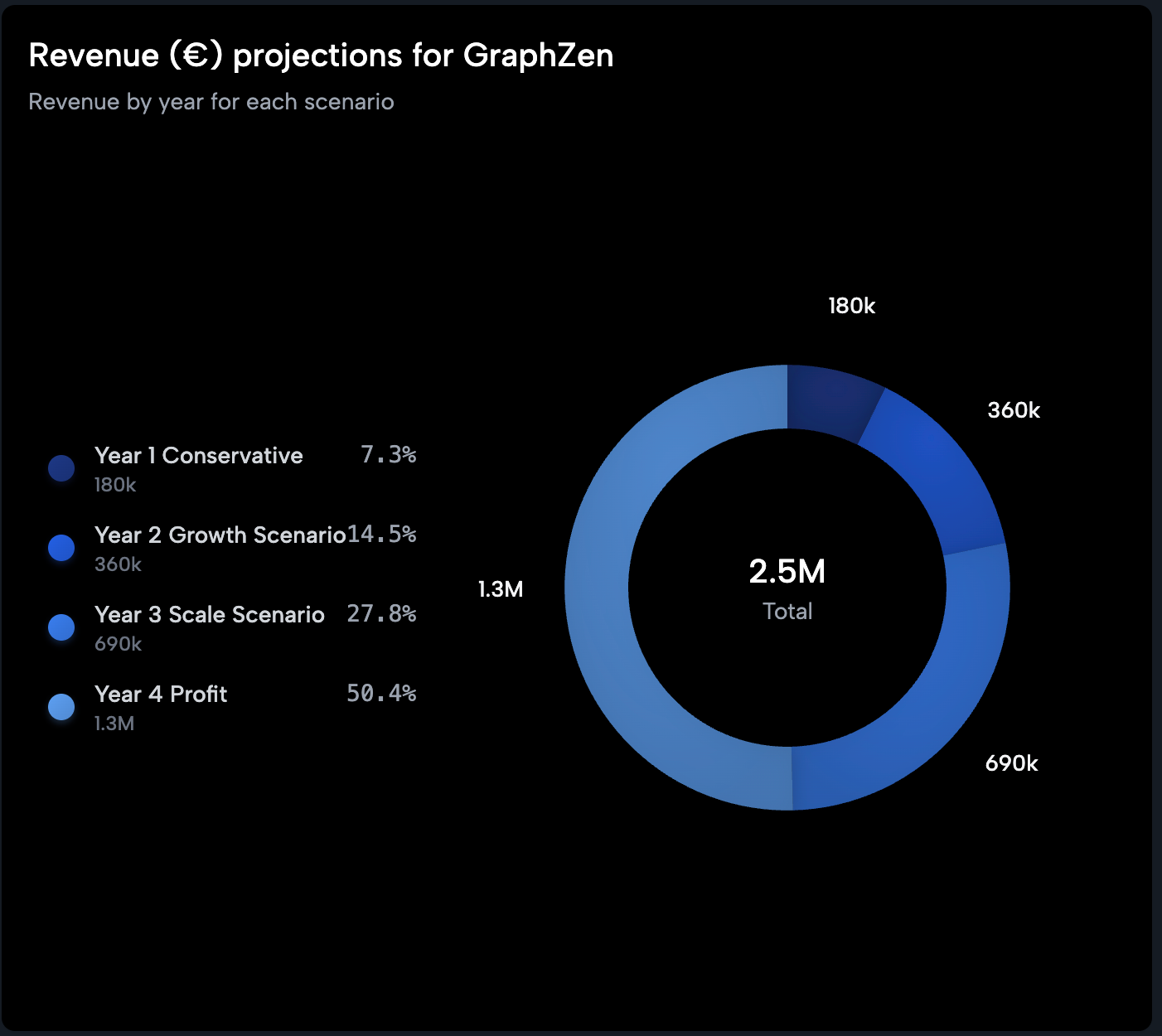
Task: Click the chart title mentioning GraphZen
Action: (321, 56)
